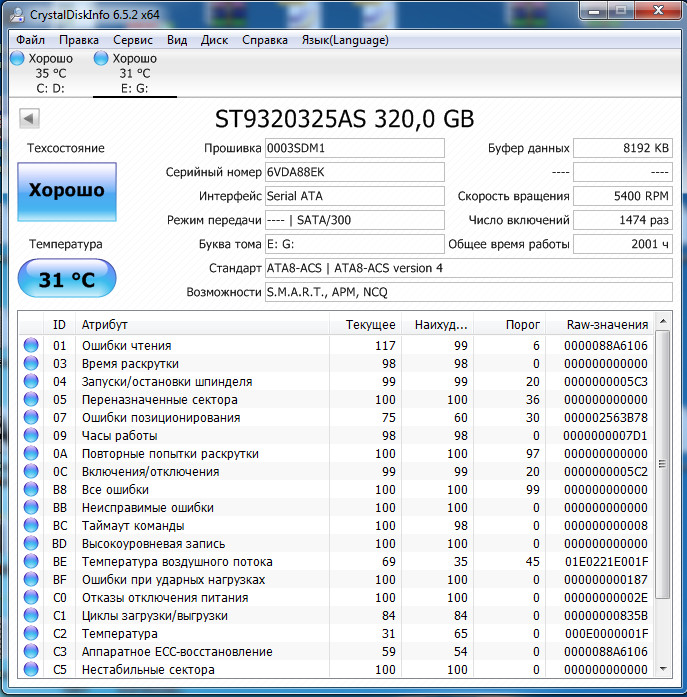The height and width of the screenshot is (697, 687).
Task: Select raw value 0000002563B78
Action: (x=606, y=417)
